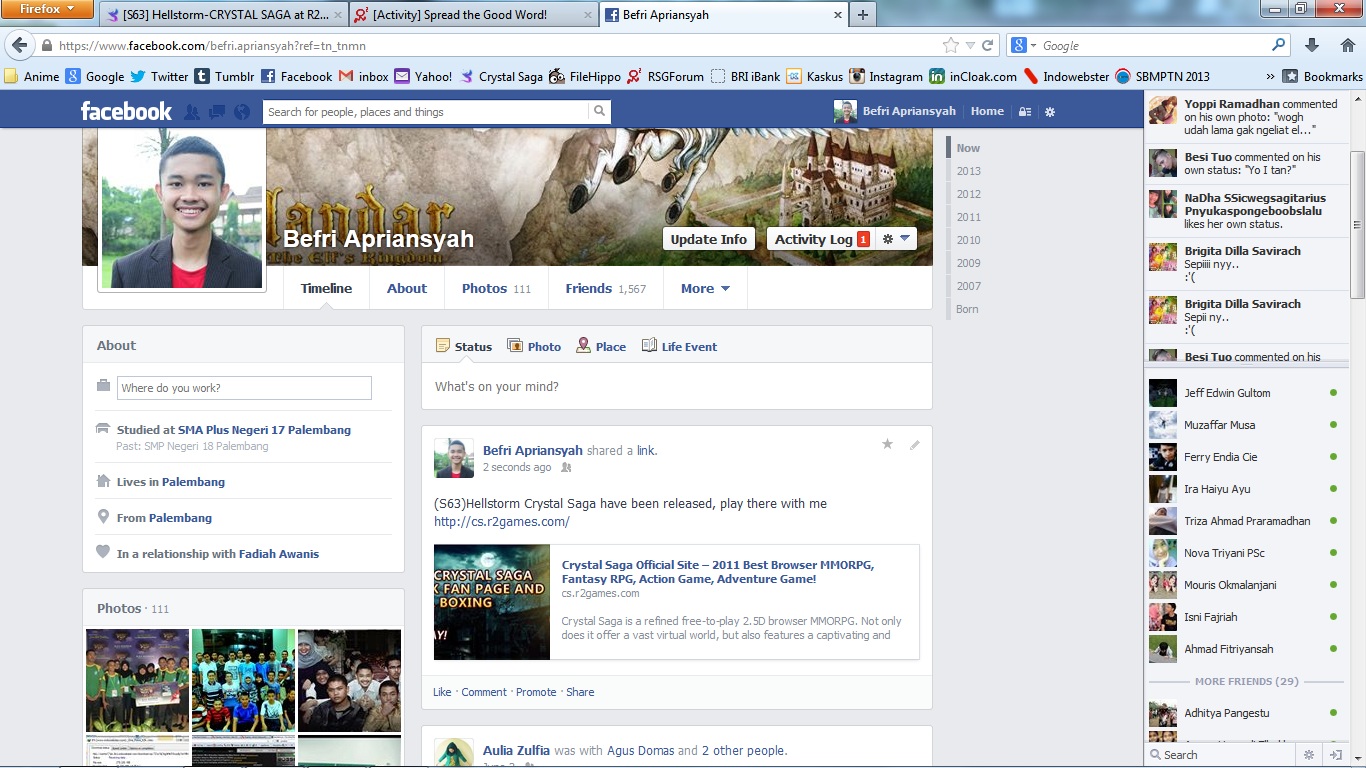Click the pencil edit icon on the post

[x=914, y=445]
